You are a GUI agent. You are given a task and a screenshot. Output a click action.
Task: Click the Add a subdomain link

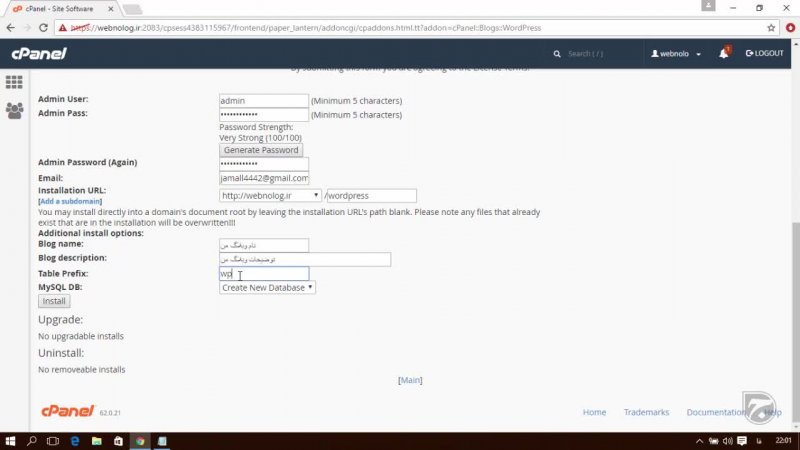pos(68,201)
